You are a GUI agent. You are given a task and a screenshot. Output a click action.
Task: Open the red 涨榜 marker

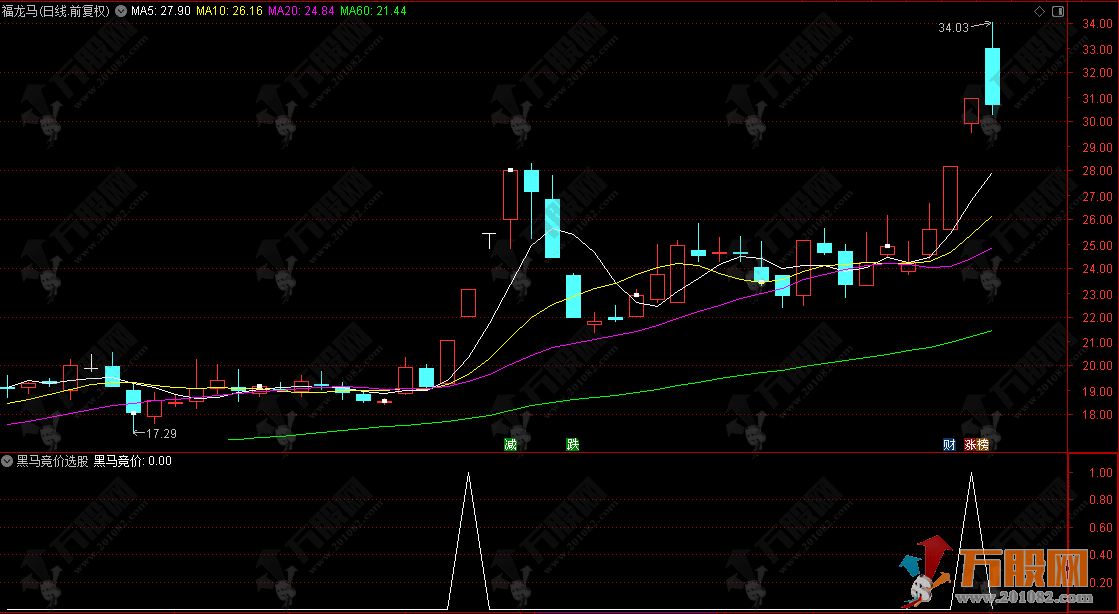click(x=977, y=445)
